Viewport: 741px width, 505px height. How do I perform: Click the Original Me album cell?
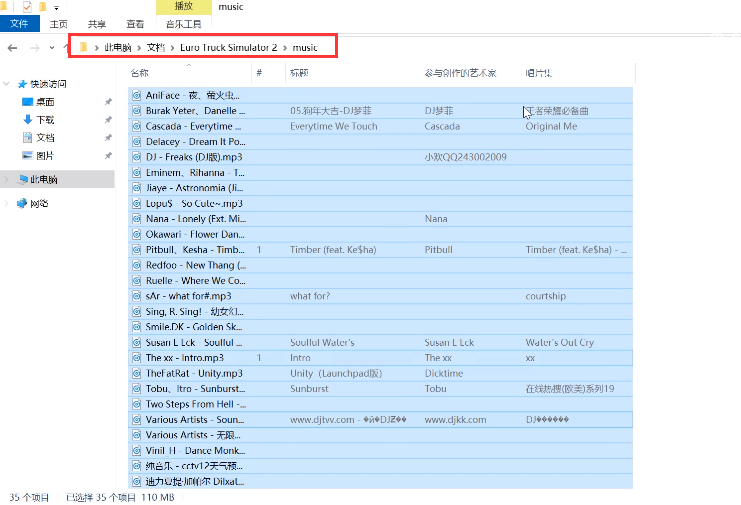[x=551, y=126]
